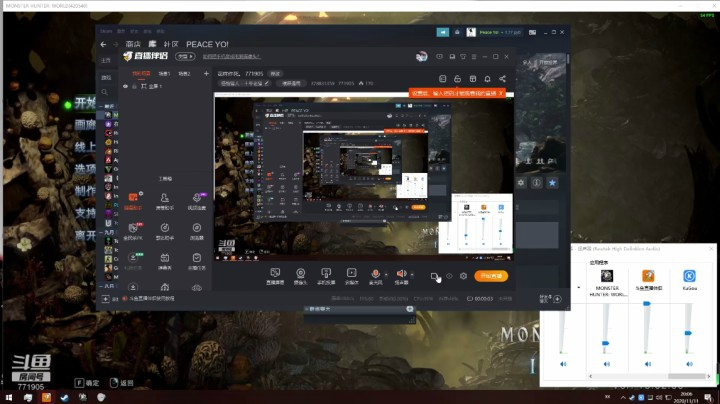Image resolution: width=720 pixels, height=404 pixels.
Task: Toggle the 麦克风 microphone on or off
Action: (375, 276)
